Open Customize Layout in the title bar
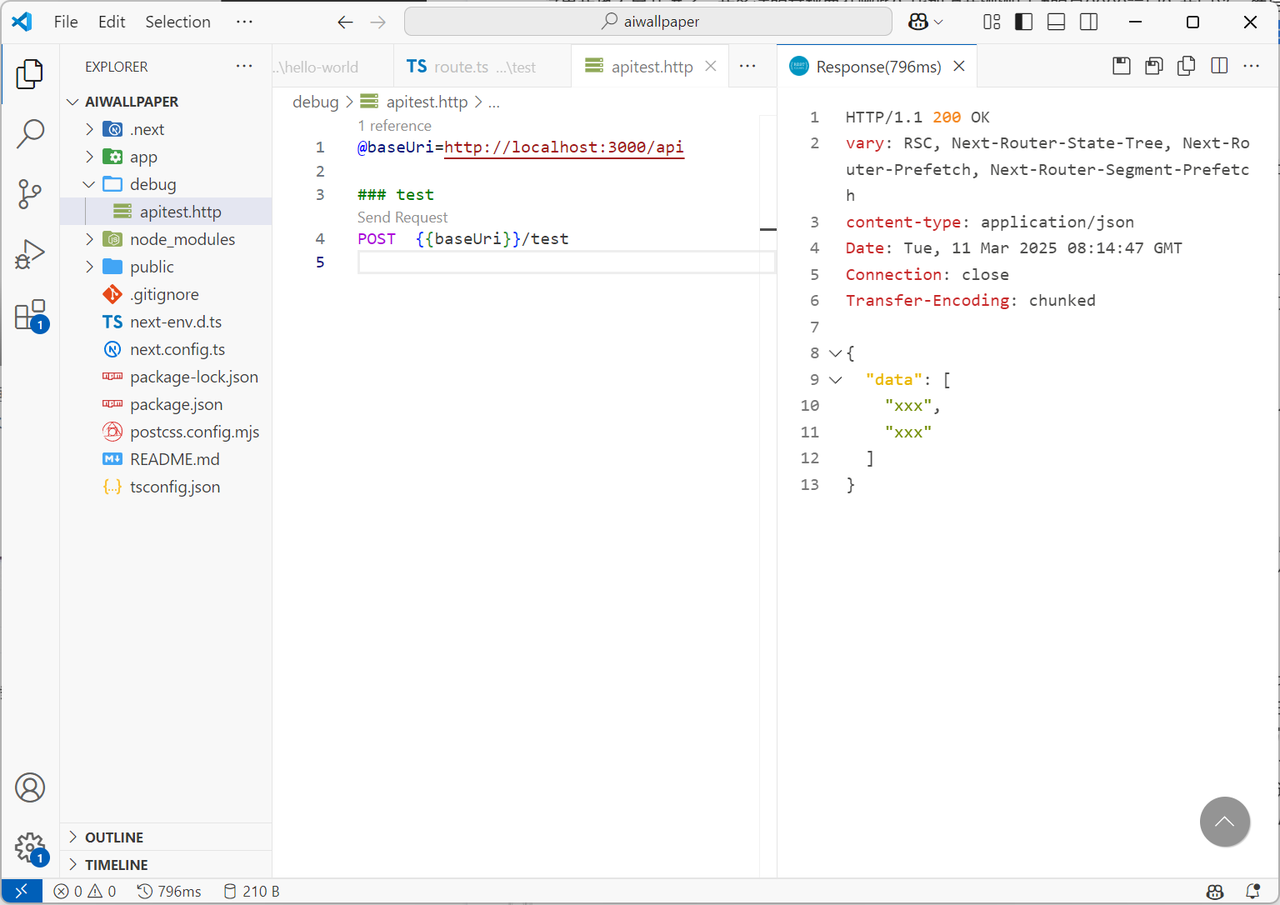 click(991, 22)
